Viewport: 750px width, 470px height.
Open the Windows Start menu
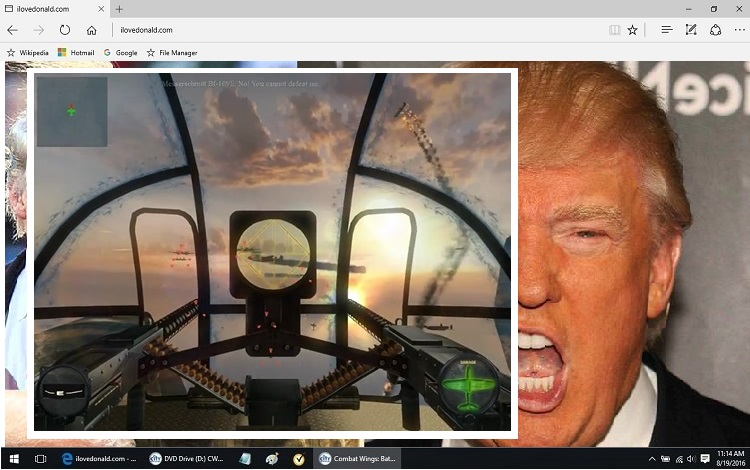point(14,459)
